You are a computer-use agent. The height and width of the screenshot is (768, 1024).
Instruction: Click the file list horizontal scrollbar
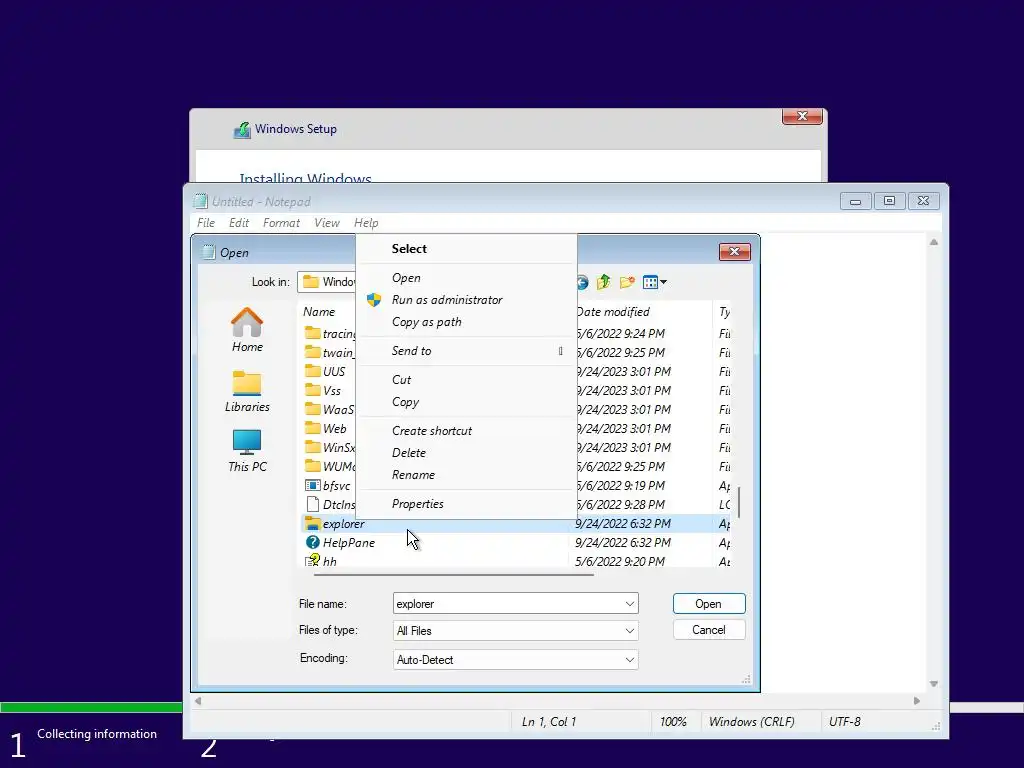[453, 575]
